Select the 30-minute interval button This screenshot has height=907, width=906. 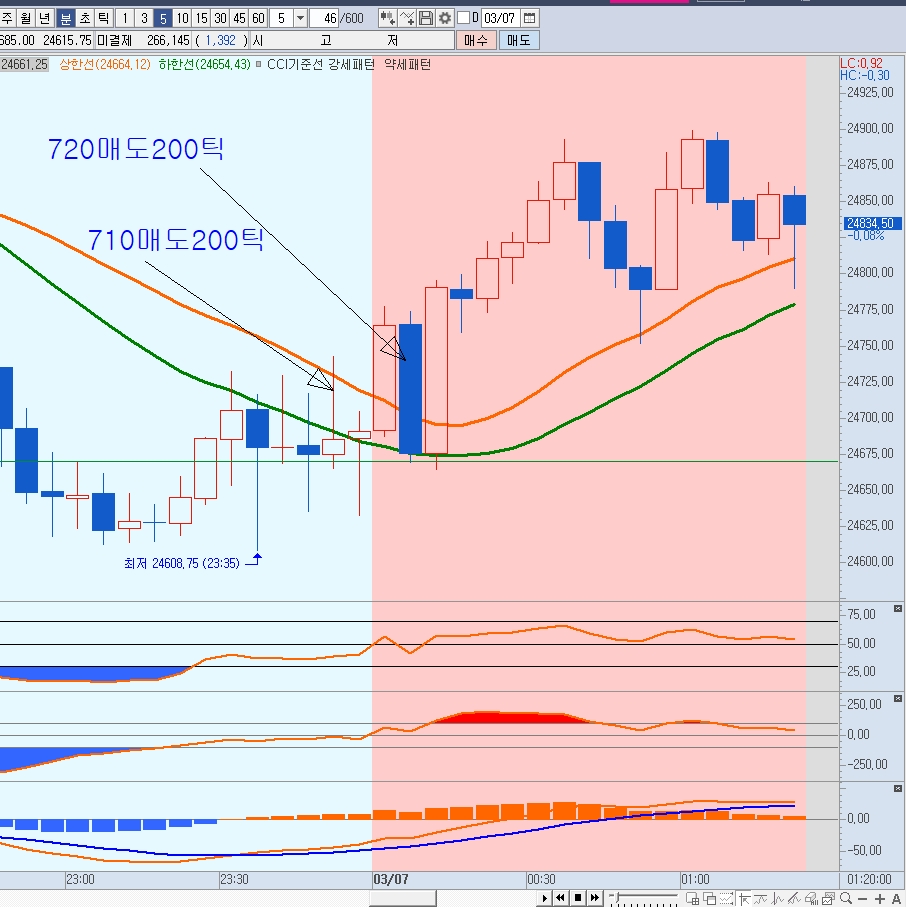coord(220,18)
